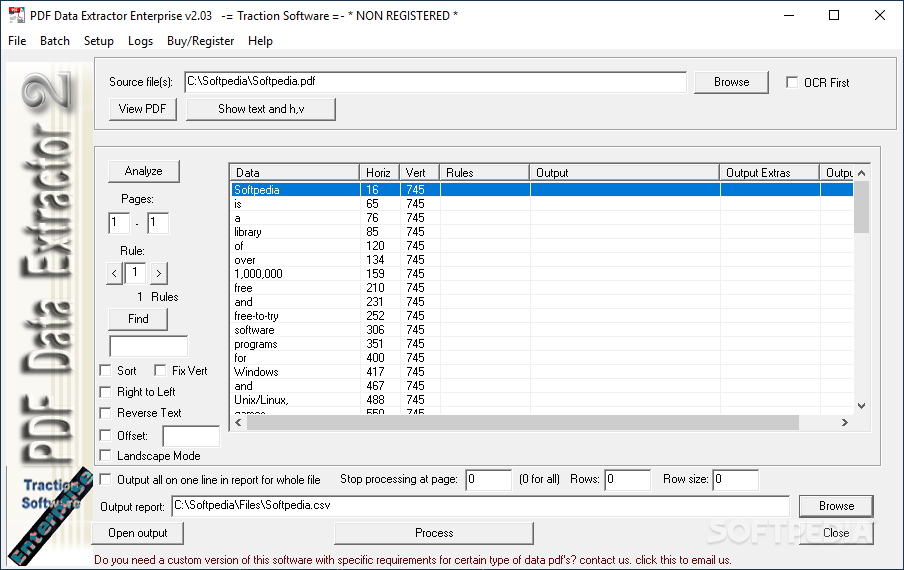
Task: Click the Source file(s) path field
Action: (435, 82)
